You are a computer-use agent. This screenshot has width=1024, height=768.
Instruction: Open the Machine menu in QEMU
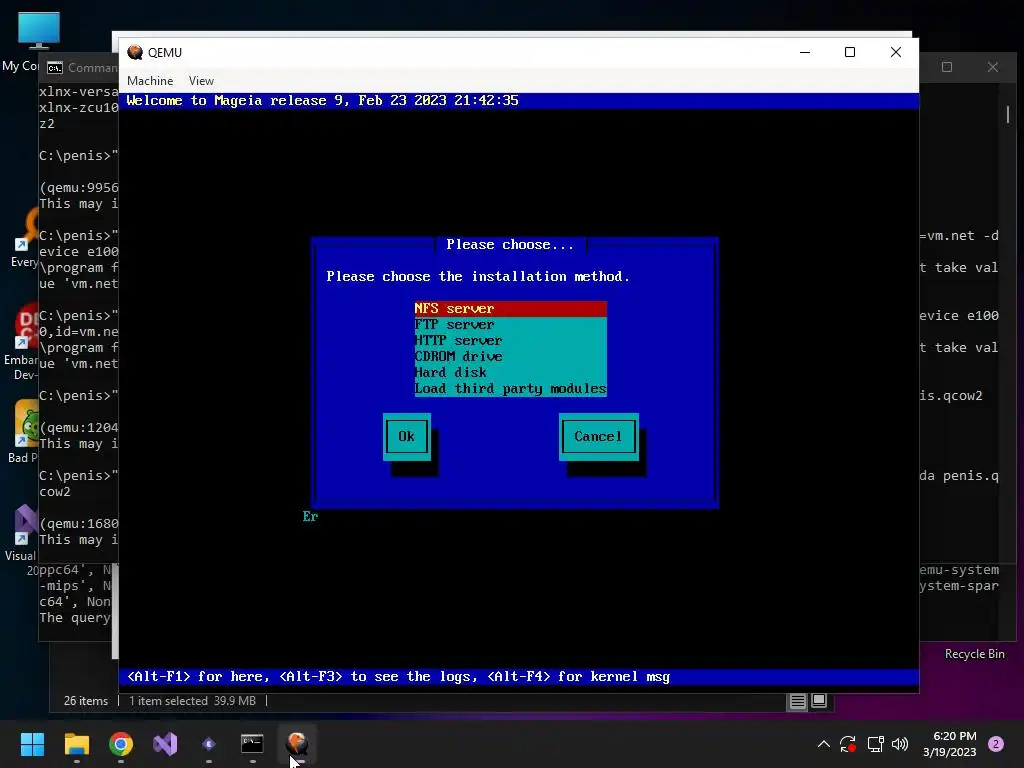tap(150, 80)
